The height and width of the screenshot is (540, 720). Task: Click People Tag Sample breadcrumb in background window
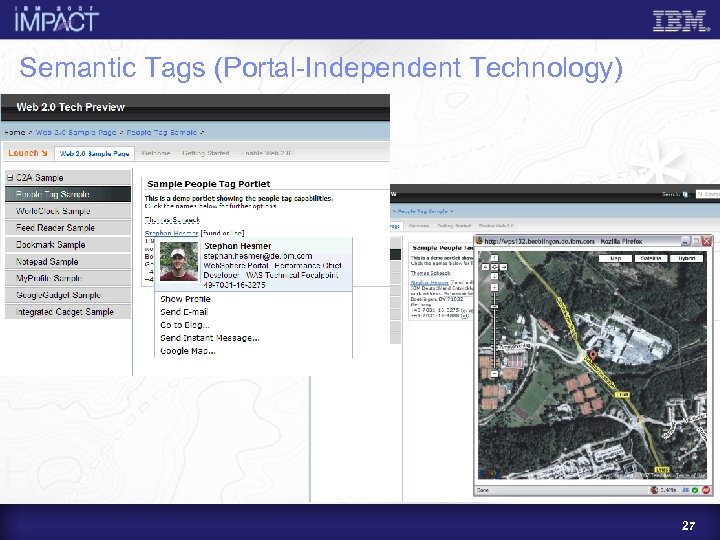pos(422,211)
